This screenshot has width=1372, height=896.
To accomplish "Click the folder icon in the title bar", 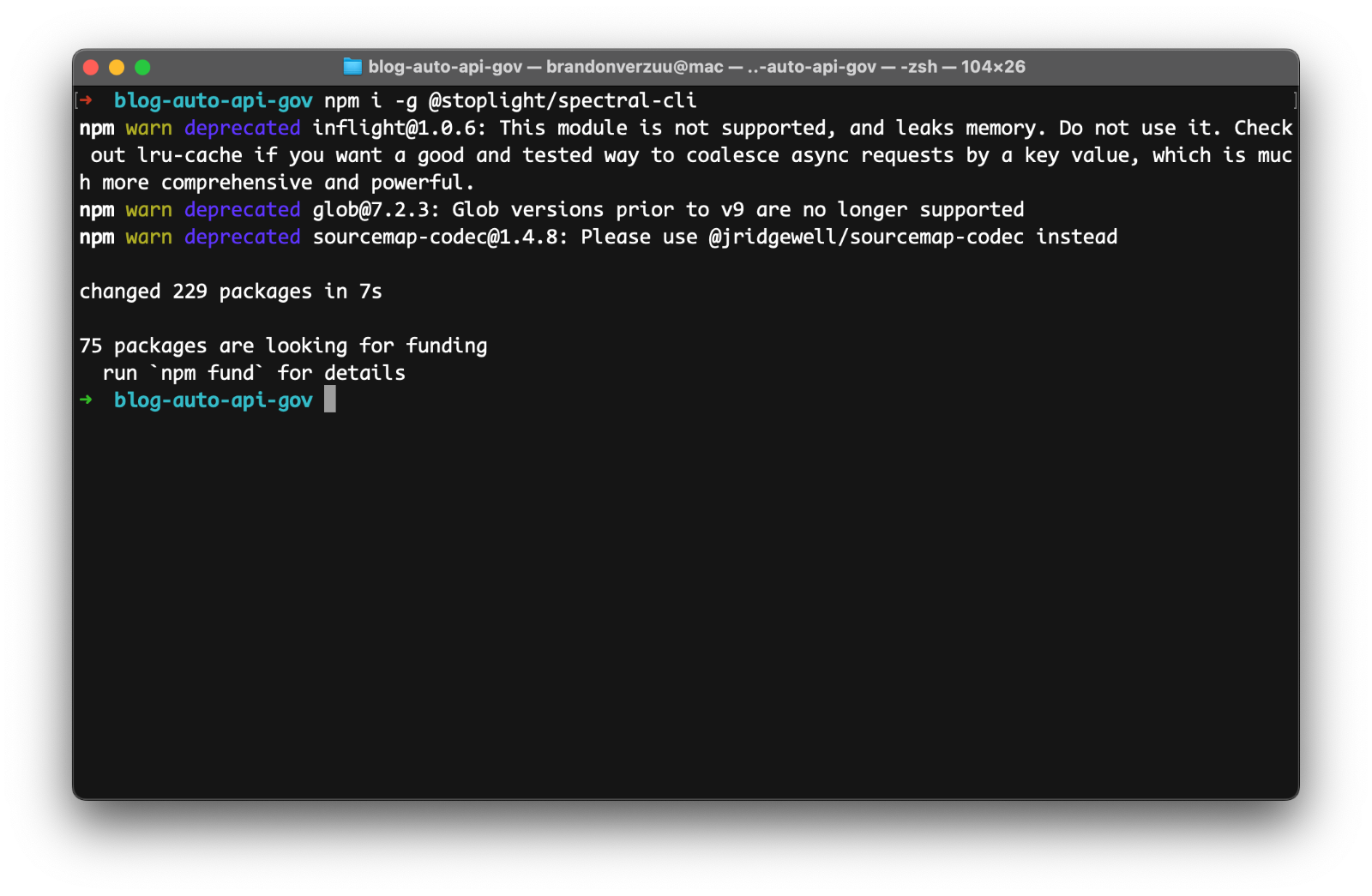I will (352, 66).
